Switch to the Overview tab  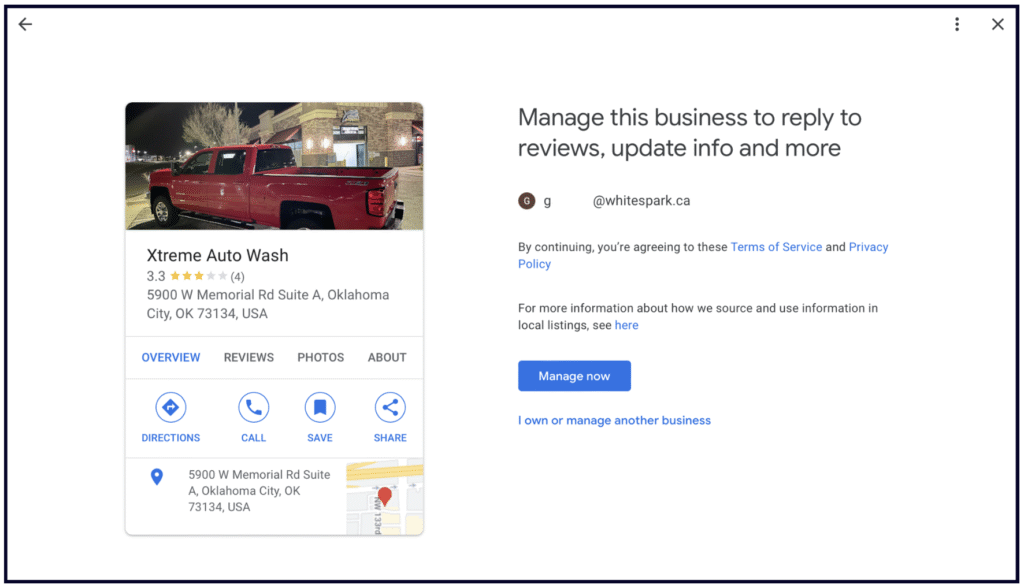[x=171, y=357]
